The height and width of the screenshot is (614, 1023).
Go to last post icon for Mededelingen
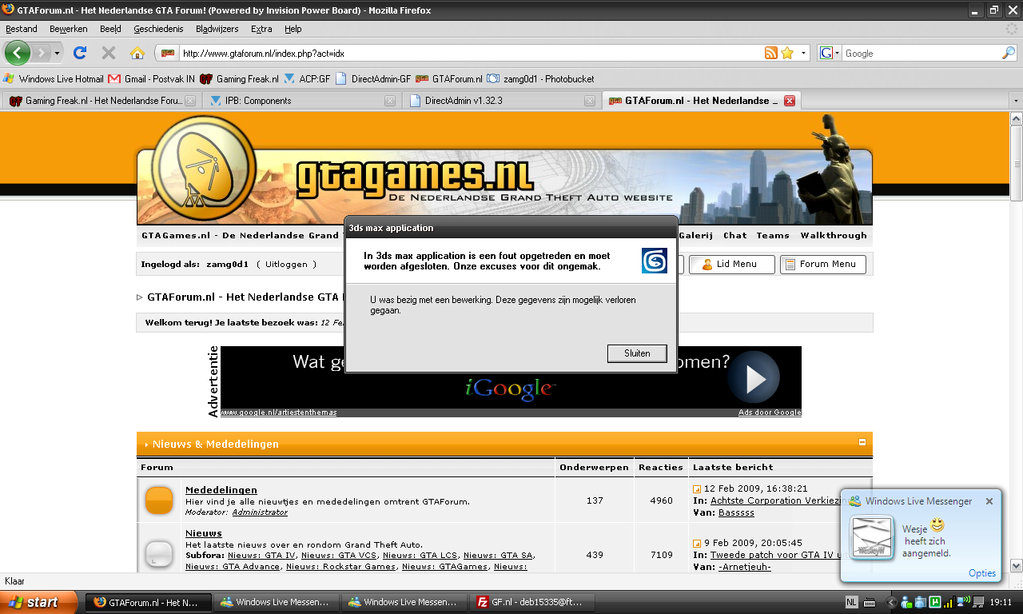[697, 489]
